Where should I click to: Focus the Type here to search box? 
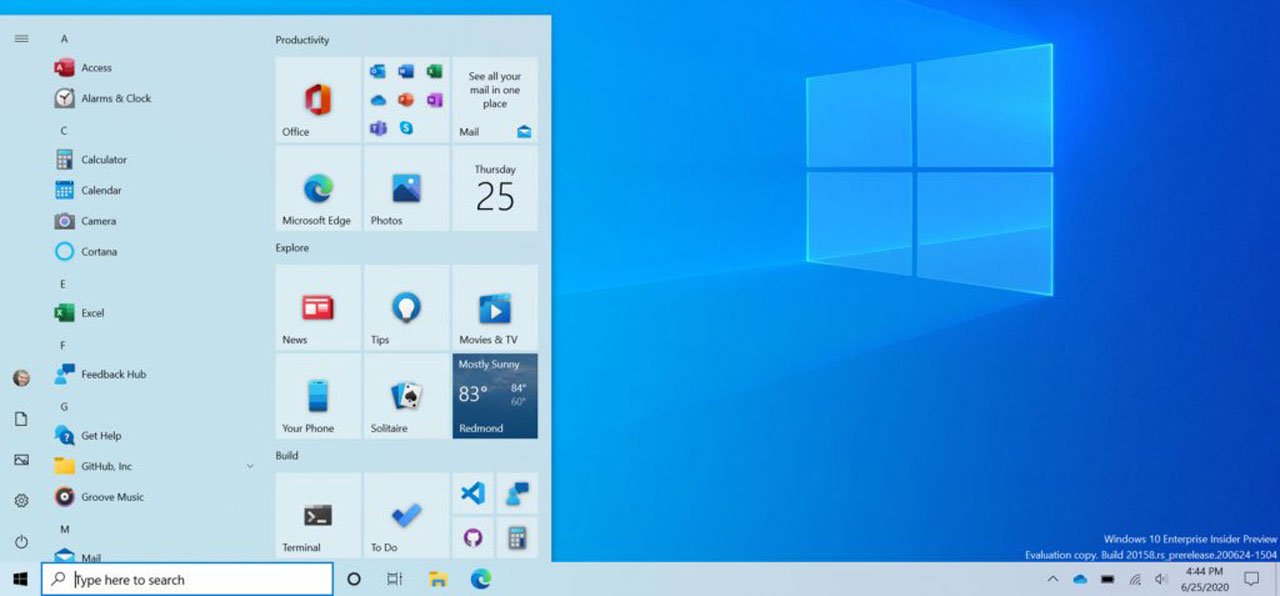tap(187, 579)
